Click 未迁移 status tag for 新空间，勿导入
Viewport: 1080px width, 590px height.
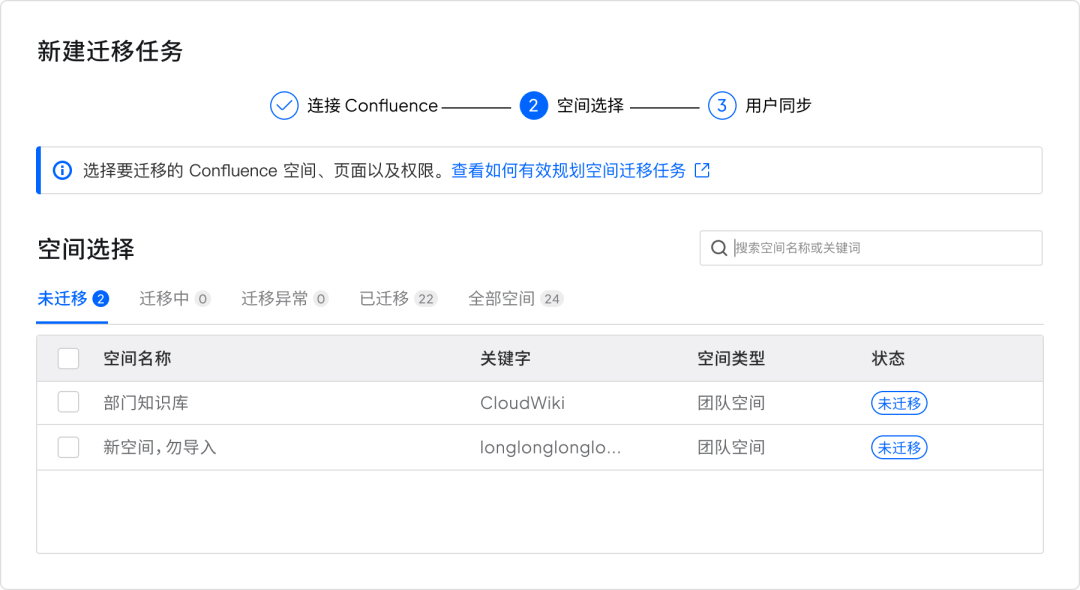[899, 447]
